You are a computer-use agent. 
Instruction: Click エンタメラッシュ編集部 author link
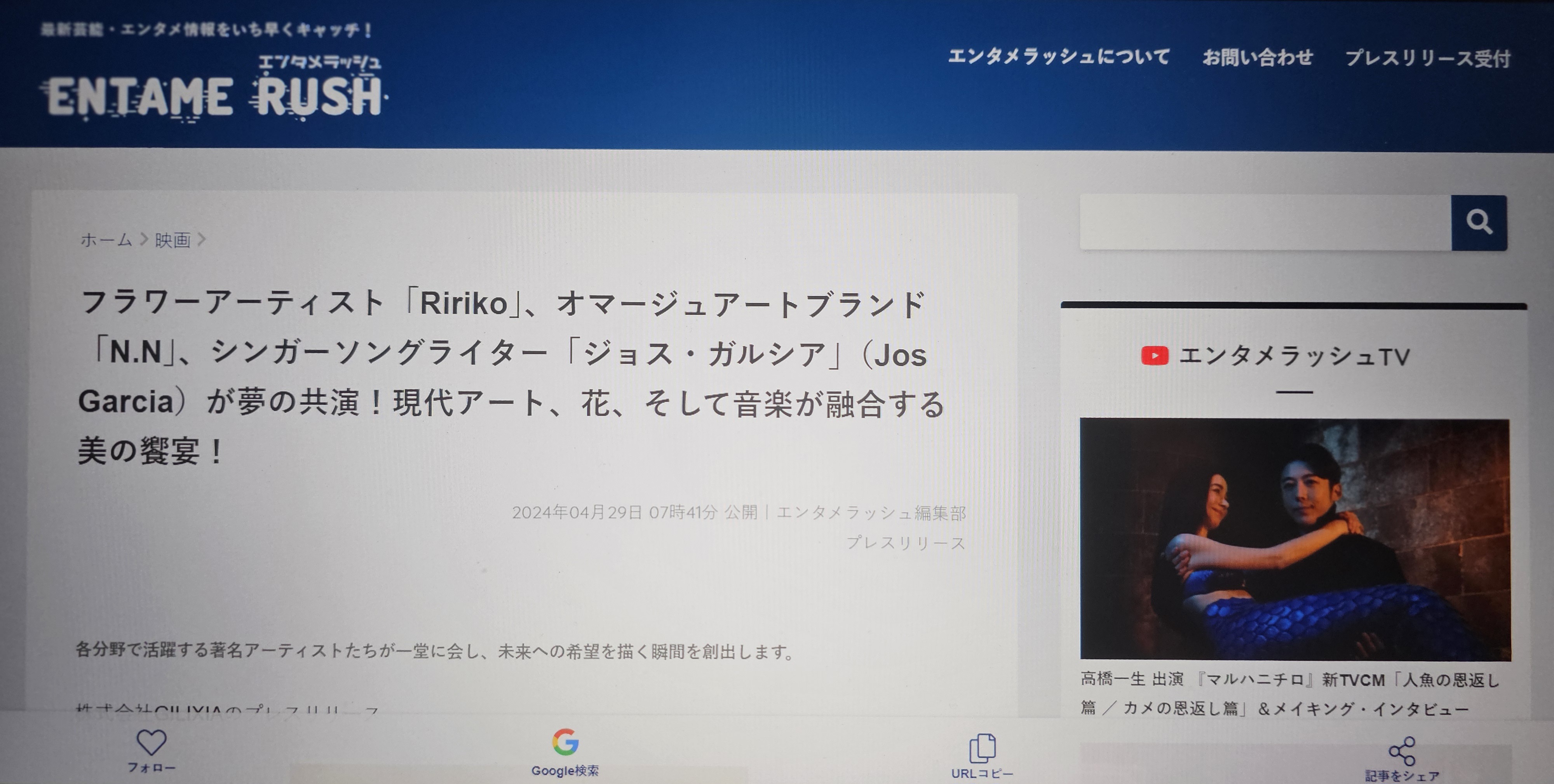coord(871,513)
